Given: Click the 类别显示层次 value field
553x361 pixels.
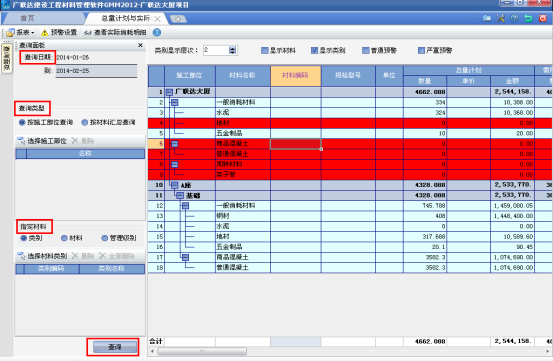Looking at the screenshot, I should point(216,50).
